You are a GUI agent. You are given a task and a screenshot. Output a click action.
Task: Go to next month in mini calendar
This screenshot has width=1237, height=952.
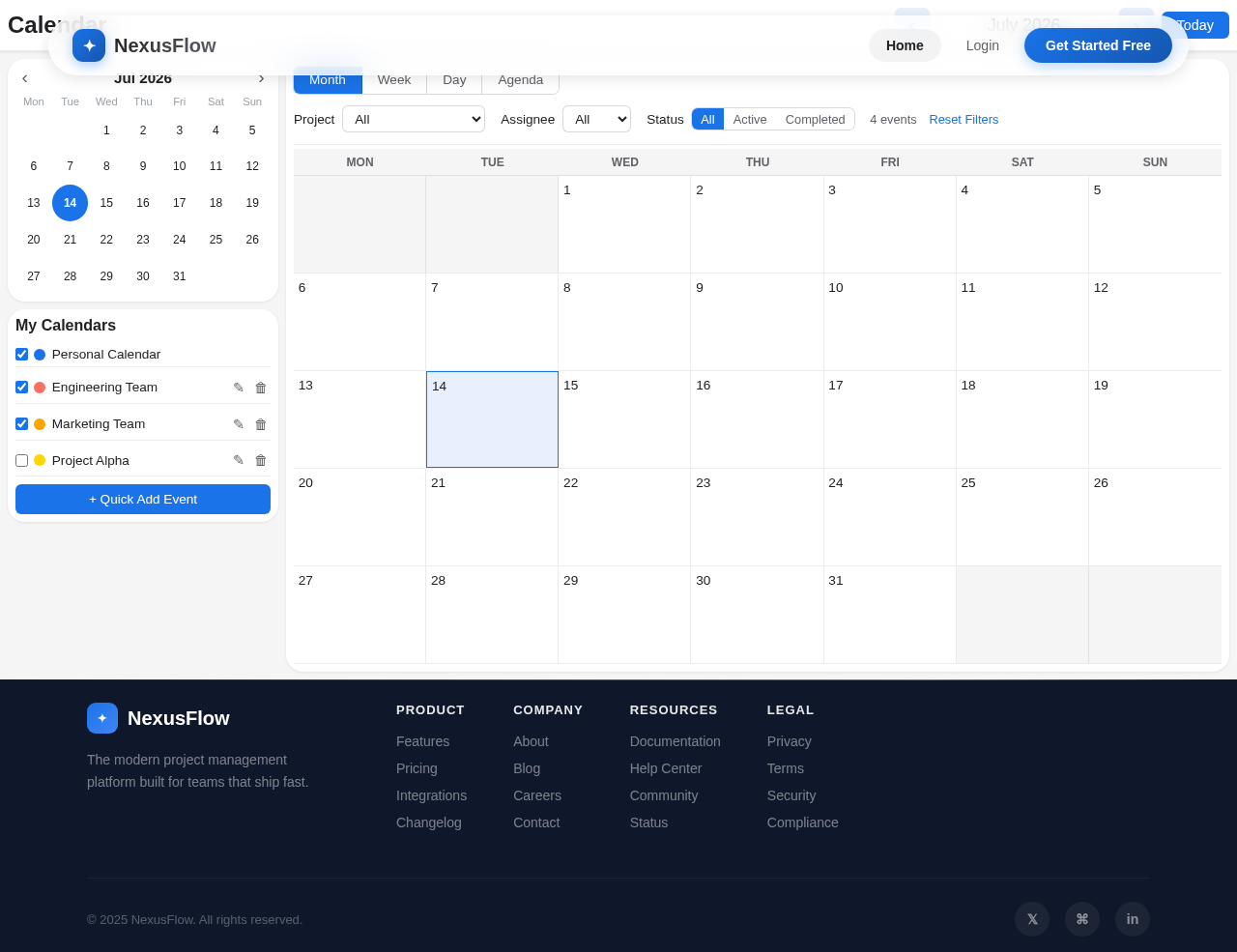click(x=261, y=78)
